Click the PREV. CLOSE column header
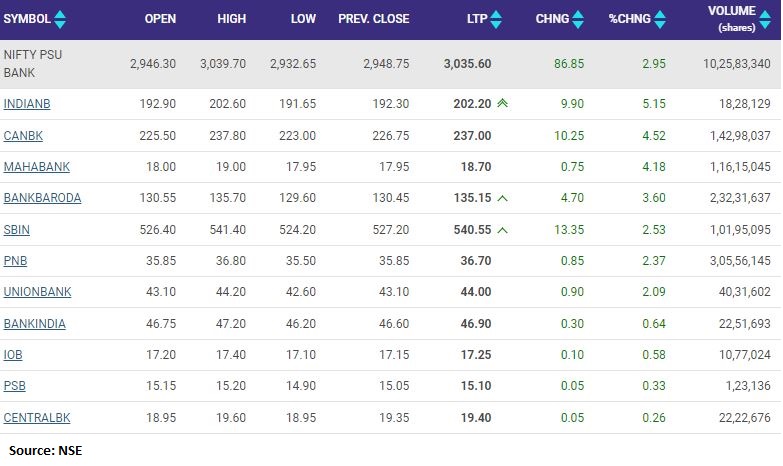 point(374,19)
